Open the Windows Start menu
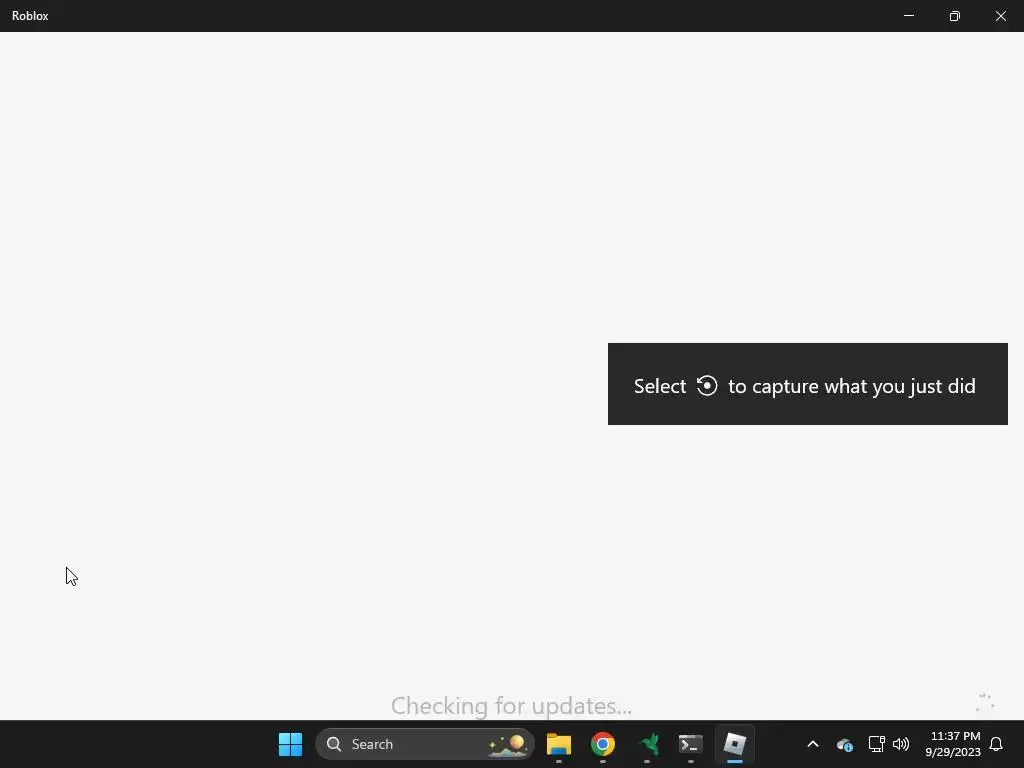The height and width of the screenshot is (768, 1024). (290, 744)
